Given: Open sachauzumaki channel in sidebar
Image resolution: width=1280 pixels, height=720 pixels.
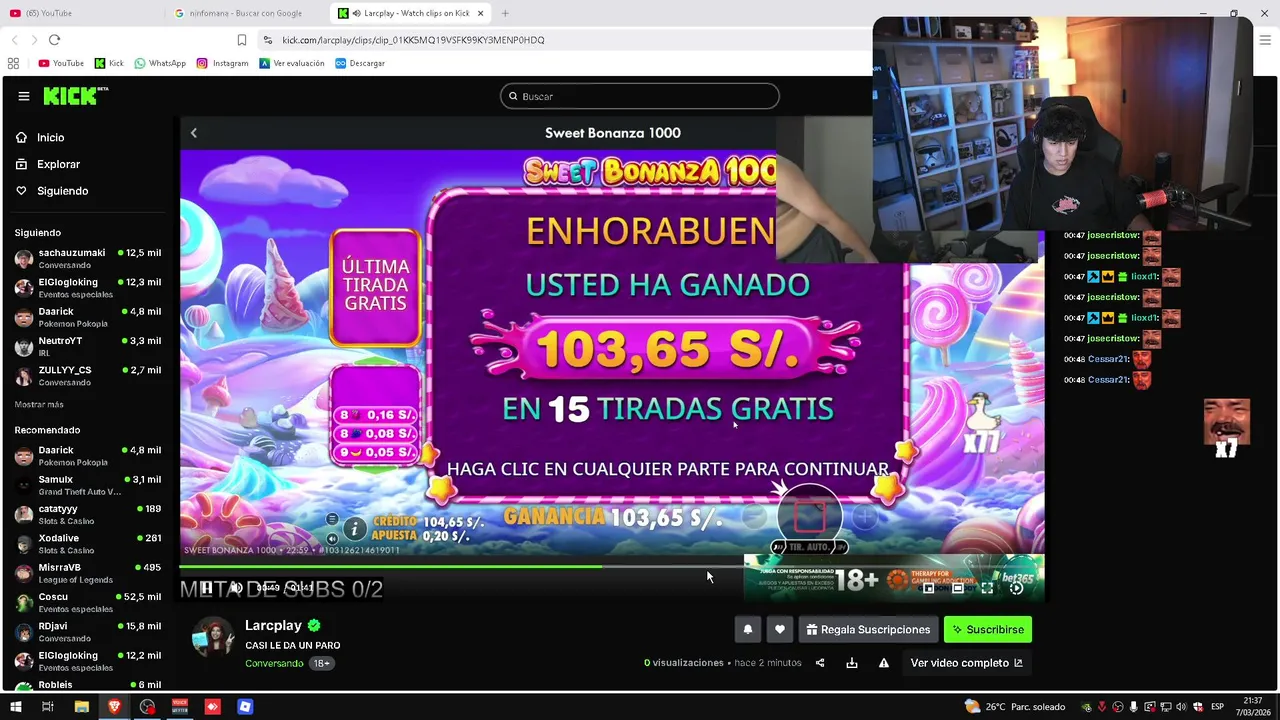Looking at the screenshot, I should tap(88, 258).
